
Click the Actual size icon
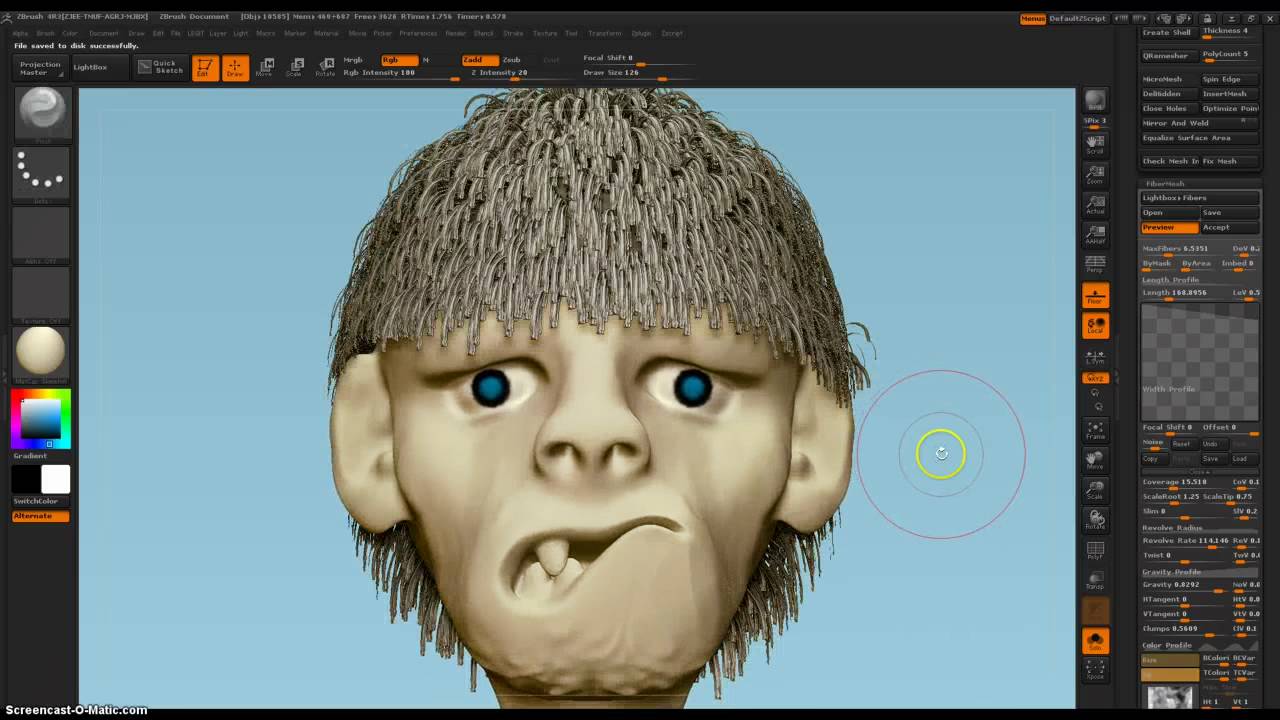pos(1095,204)
